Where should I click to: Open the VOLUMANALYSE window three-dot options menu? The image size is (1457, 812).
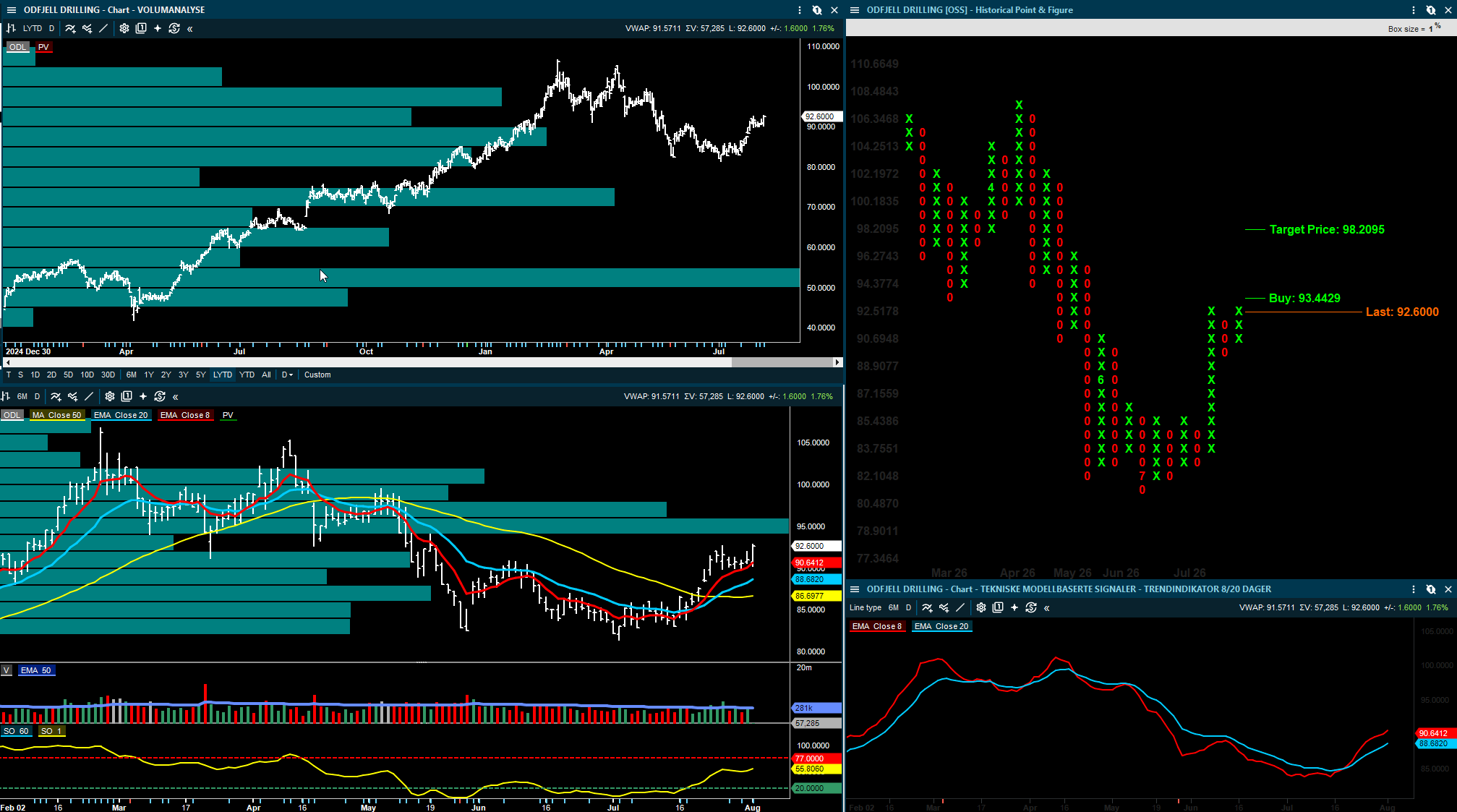click(x=800, y=10)
